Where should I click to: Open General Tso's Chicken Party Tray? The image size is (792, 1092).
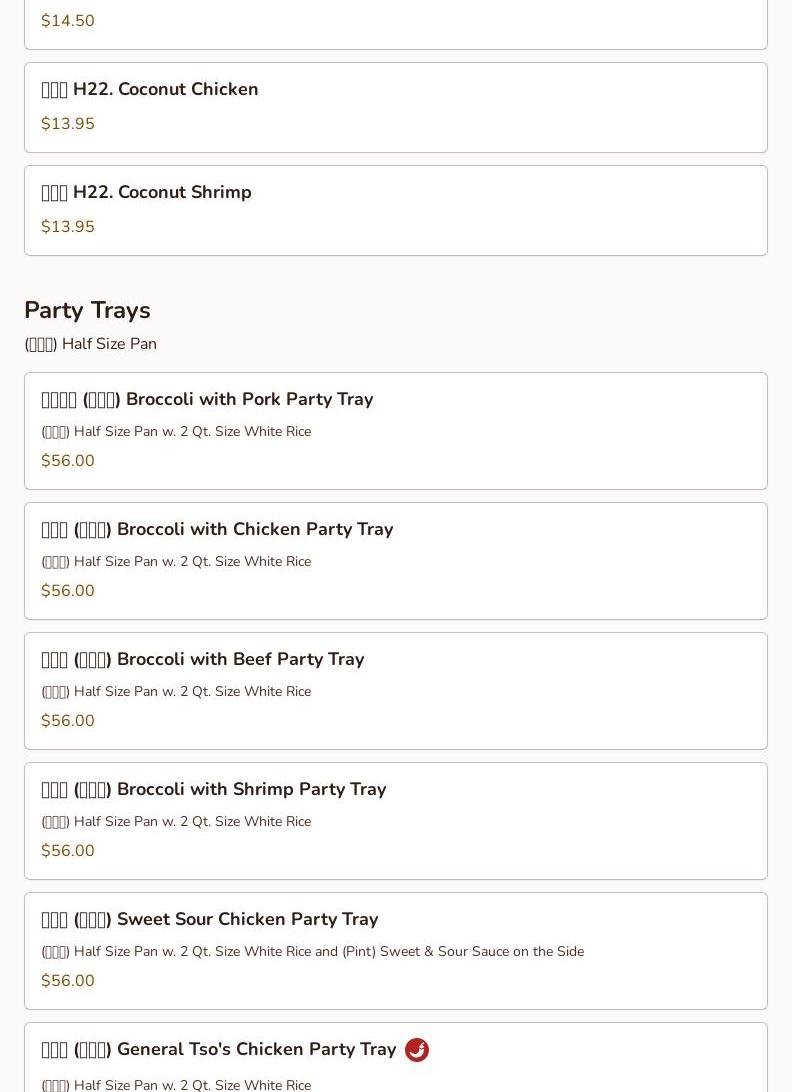219,1050
